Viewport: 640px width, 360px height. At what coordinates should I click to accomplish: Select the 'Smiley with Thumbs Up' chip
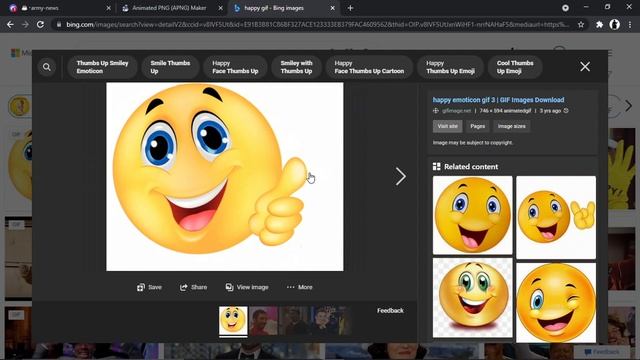pos(296,67)
